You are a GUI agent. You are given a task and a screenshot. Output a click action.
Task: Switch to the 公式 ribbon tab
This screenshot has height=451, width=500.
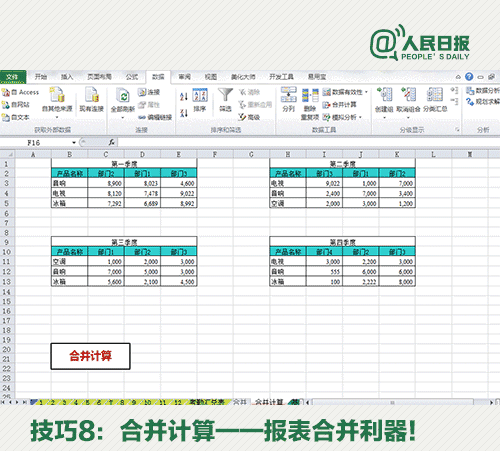[x=132, y=77]
